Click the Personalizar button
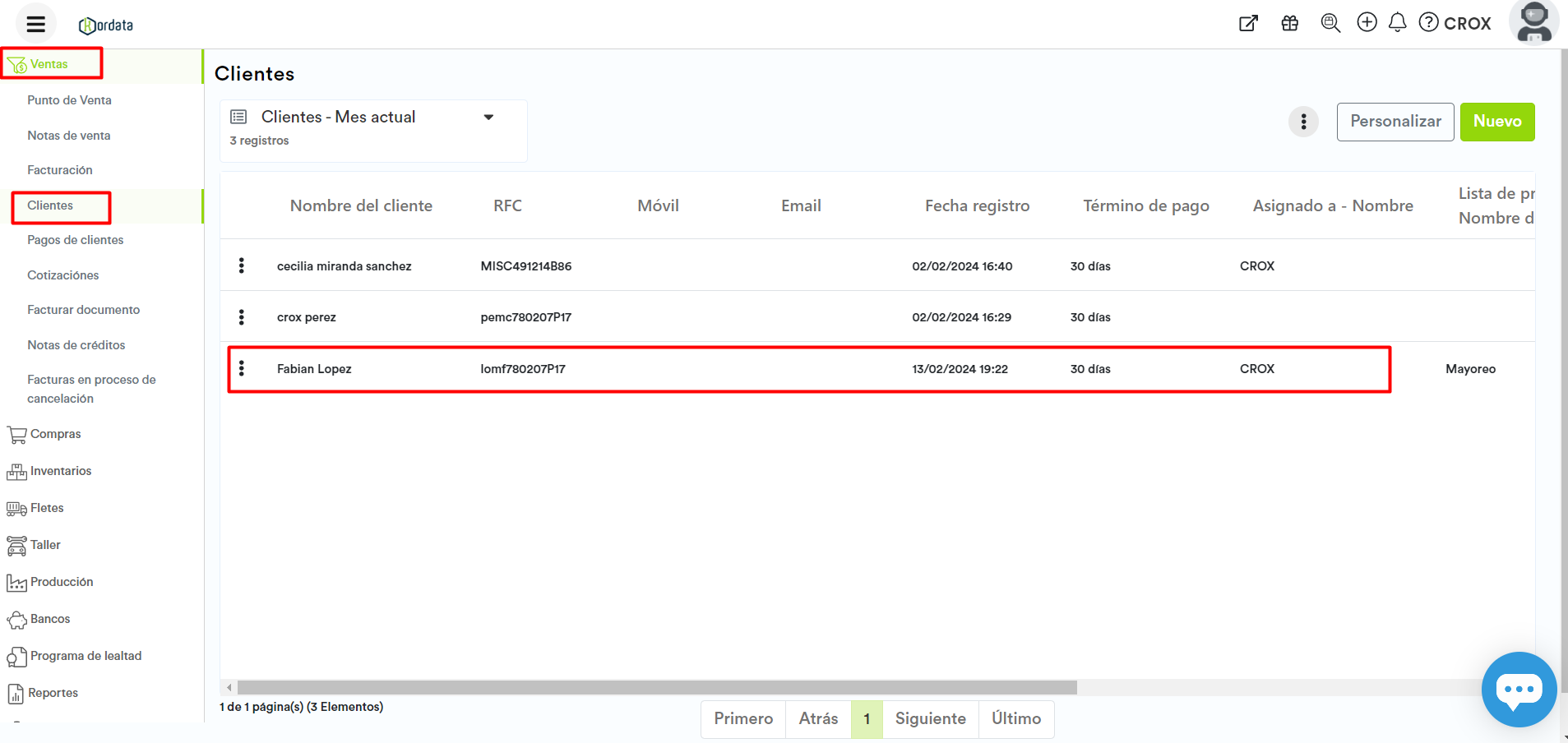The image size is (1568, 743). (1395, 122)
